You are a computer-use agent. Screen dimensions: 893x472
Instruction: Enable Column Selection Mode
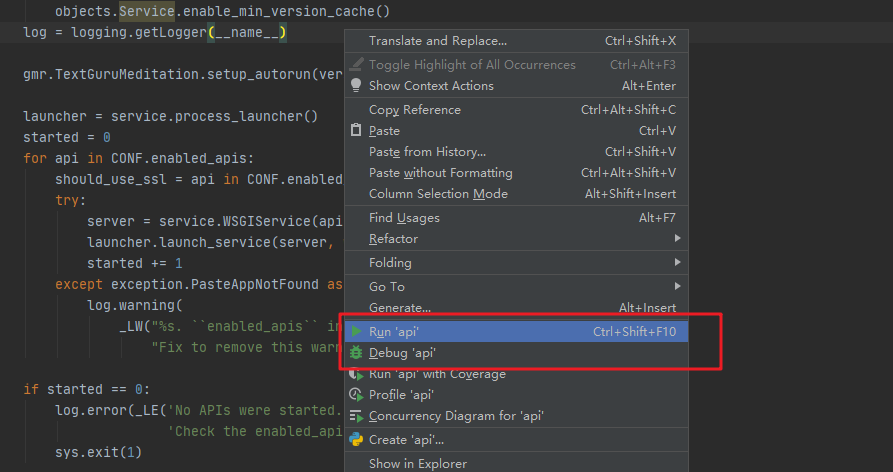click(x=438, y=194)
